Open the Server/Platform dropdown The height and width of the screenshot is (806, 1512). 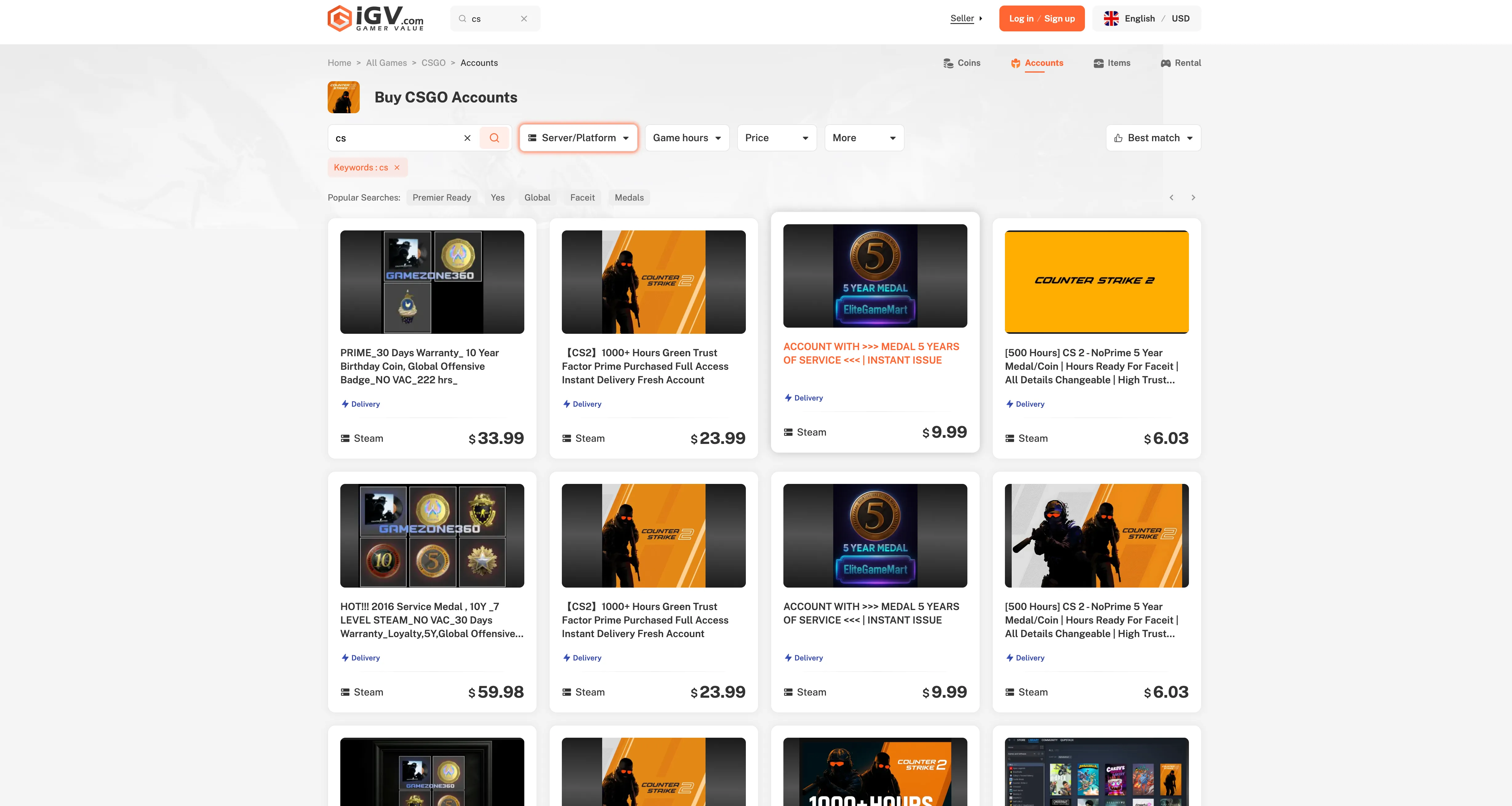(578, 138)
